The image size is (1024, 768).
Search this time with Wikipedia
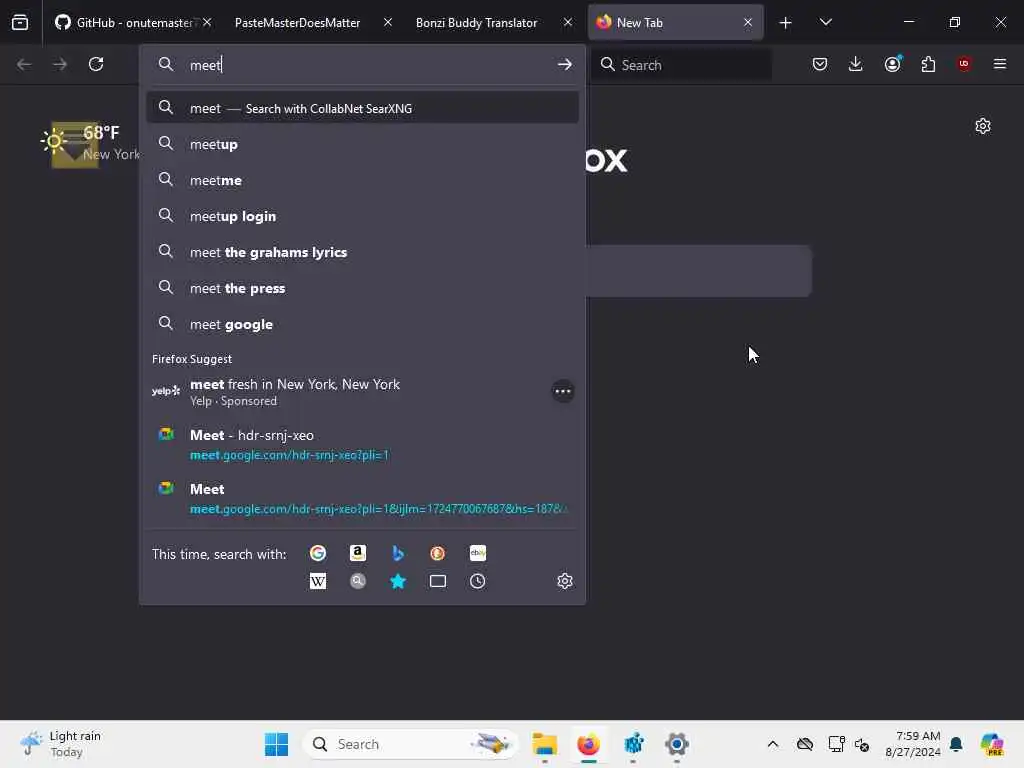click(x=317, y=581)
